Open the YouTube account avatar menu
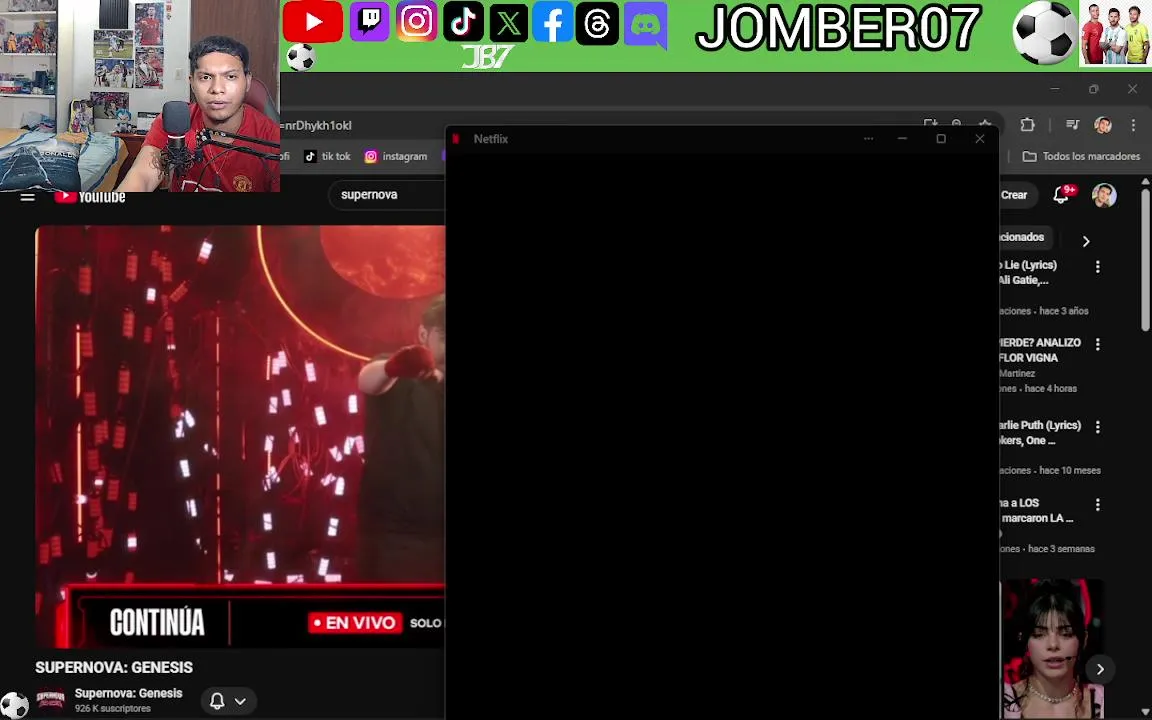The height and width of the screenshot is (720, 1152). coord(1104,195)
